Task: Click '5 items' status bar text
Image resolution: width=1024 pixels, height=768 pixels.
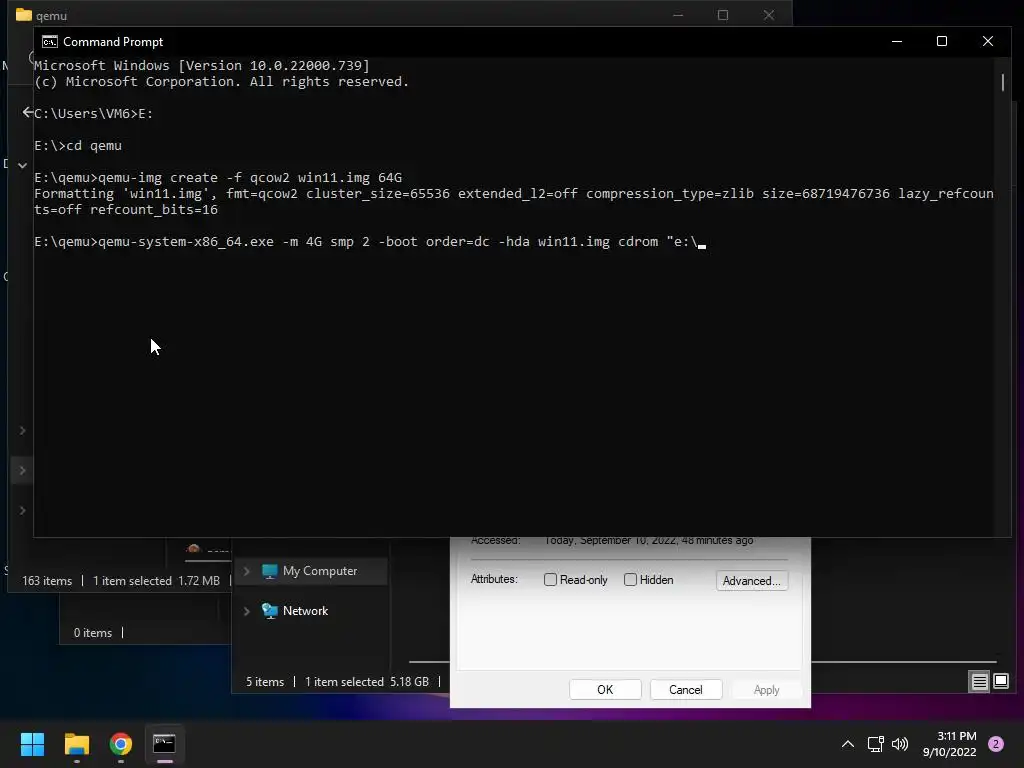Action: click(265, 682)
